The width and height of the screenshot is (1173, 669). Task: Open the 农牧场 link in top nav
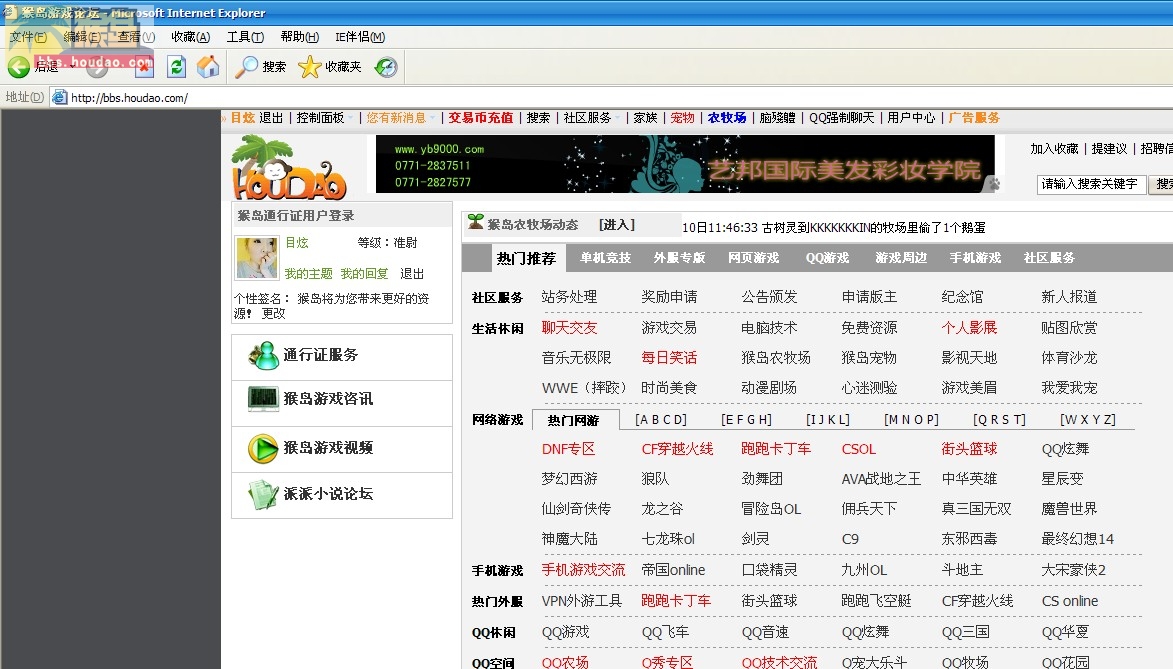[x=726, y=118]
